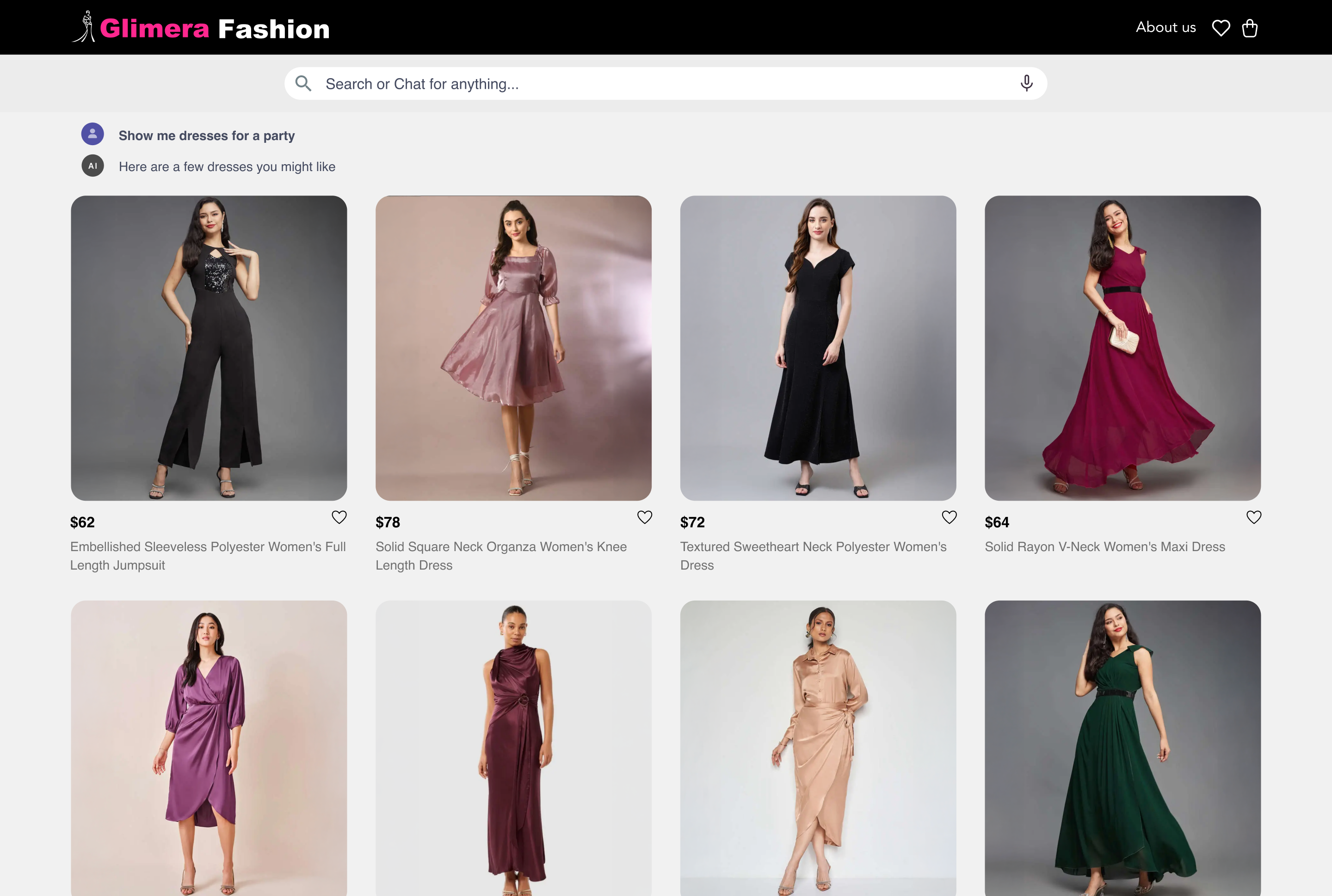Click the $64 price label
Viewport: 1332px width, 896px height.
[997, 522]
